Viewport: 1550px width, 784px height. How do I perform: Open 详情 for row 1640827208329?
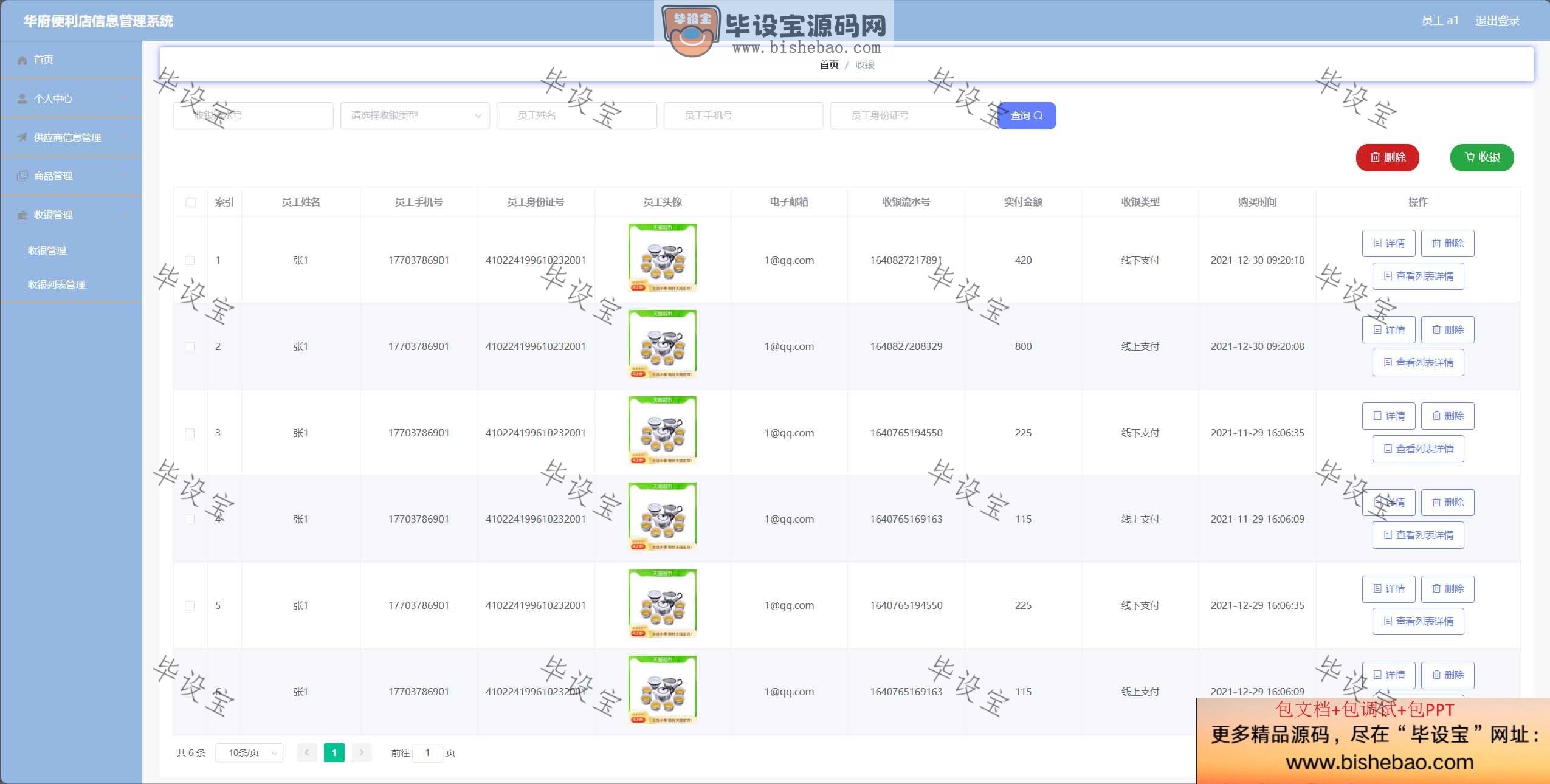pyautogui.click(x=1388, y=329)
